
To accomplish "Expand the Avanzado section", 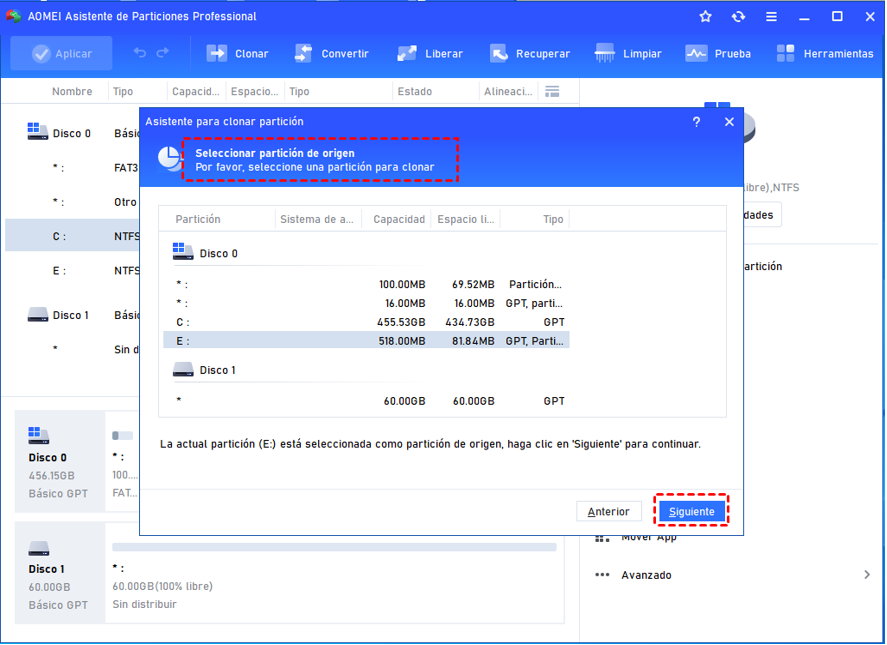I will tap(645, 575).
